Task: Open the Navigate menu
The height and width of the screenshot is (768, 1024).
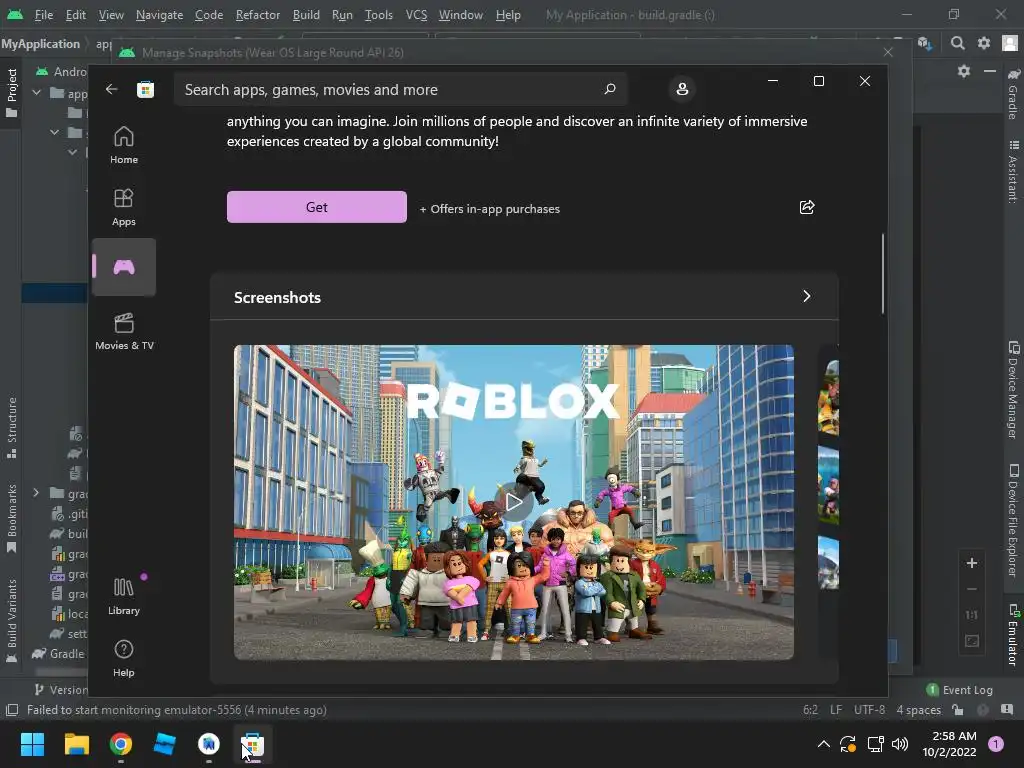Action: (159, 14)
